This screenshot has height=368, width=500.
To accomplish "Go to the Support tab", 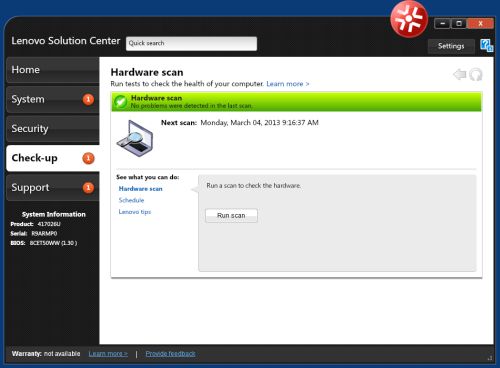I will pyautogui.click(x=53, y=188).
